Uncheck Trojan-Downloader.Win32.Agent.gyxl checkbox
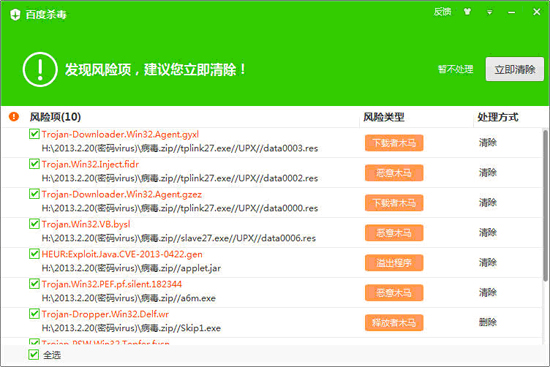Screen dimensions: 550x367 (34, 134)
